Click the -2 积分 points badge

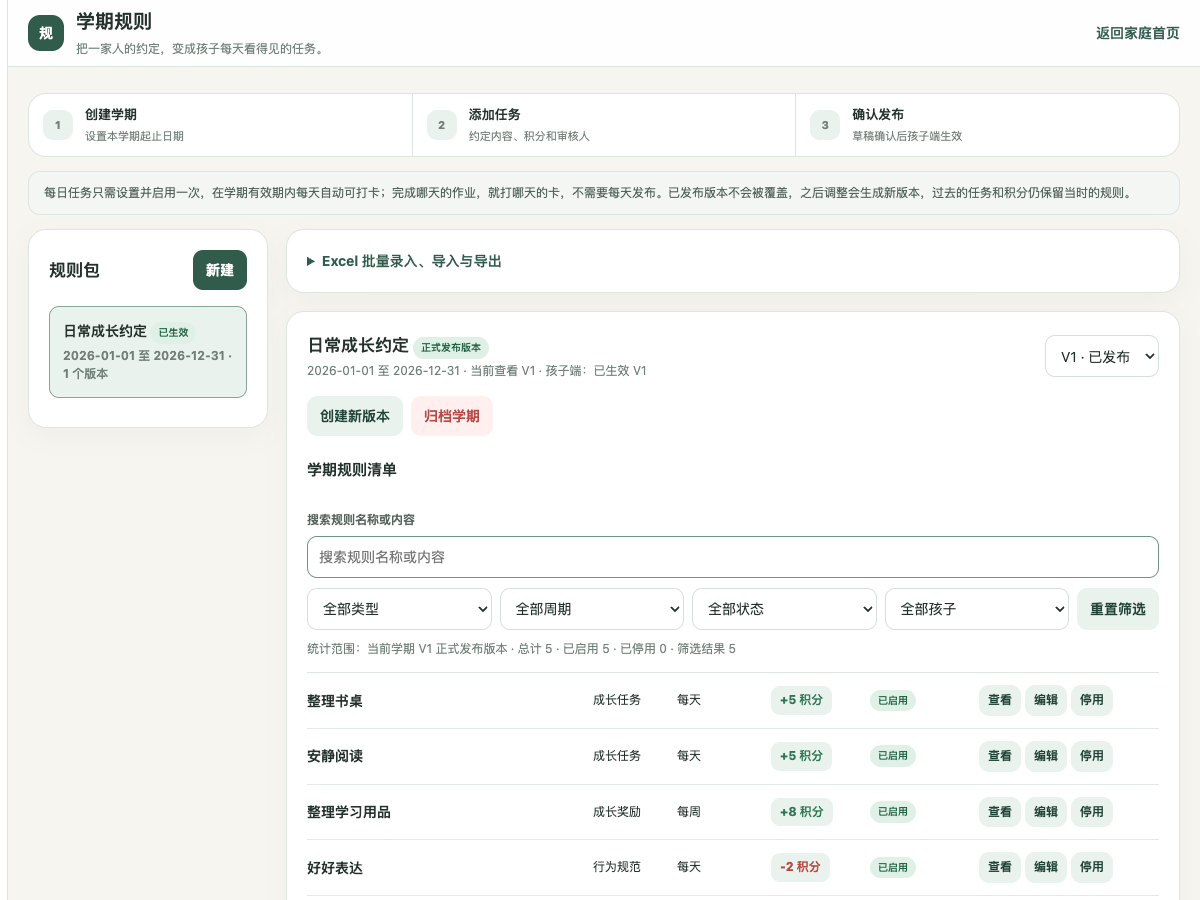pos(800,867)
